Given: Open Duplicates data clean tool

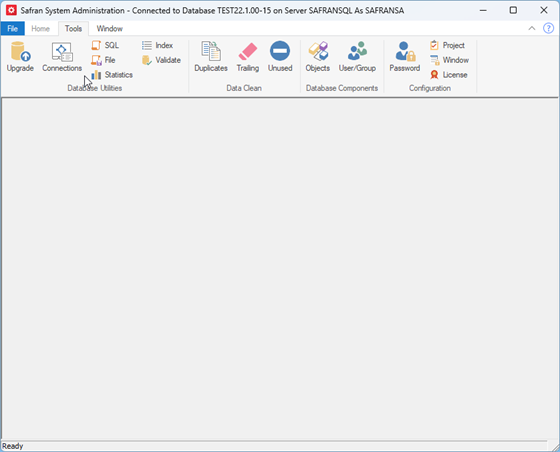Looking at the screenshot, I should pos(211,57).
